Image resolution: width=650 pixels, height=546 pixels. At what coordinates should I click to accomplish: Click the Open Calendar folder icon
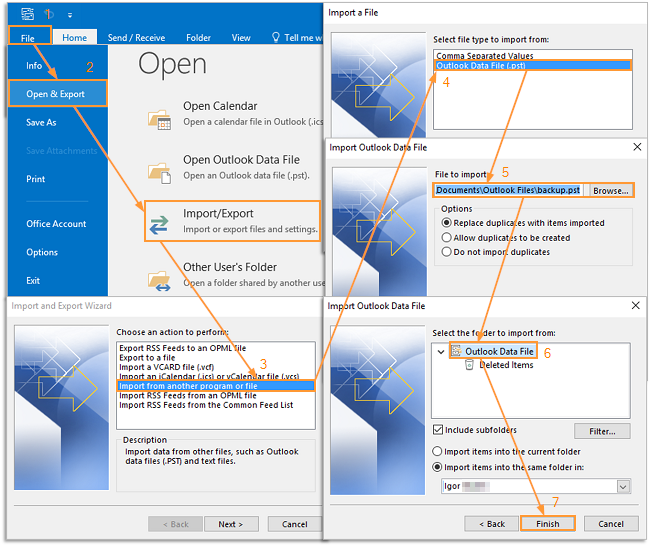[x=159, y=119]
